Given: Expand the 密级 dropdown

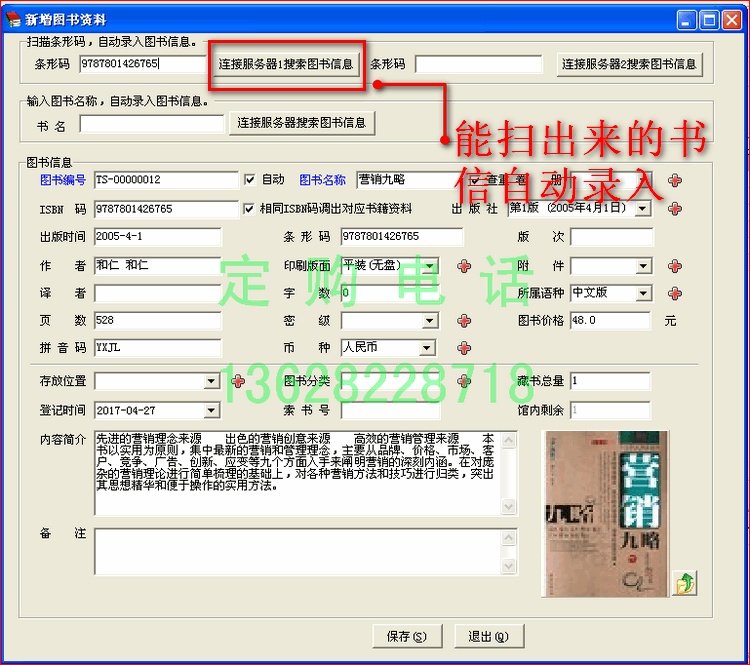Looking at the screenshot, I should tap(430, 321).
